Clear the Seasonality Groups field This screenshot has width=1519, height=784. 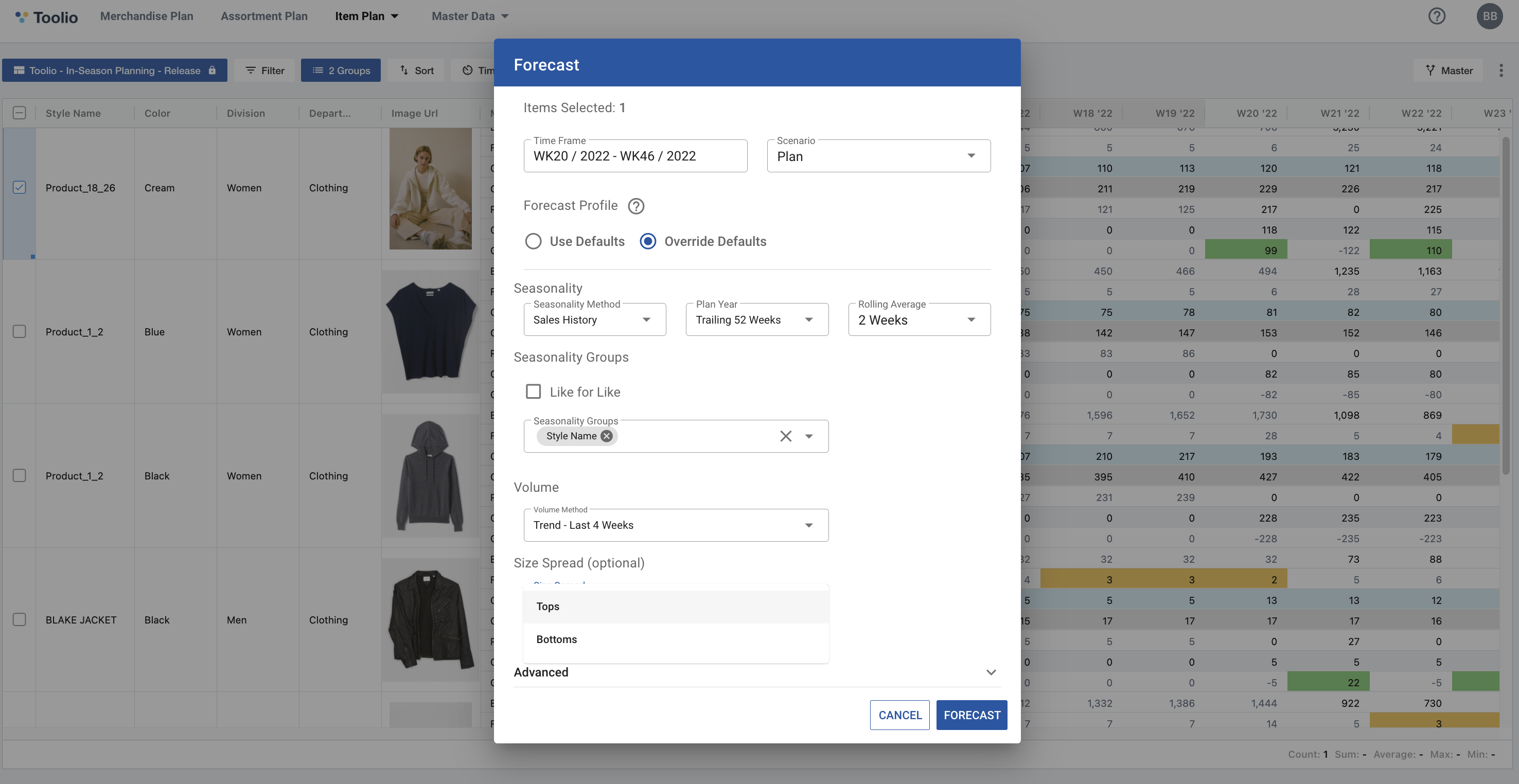785,436
